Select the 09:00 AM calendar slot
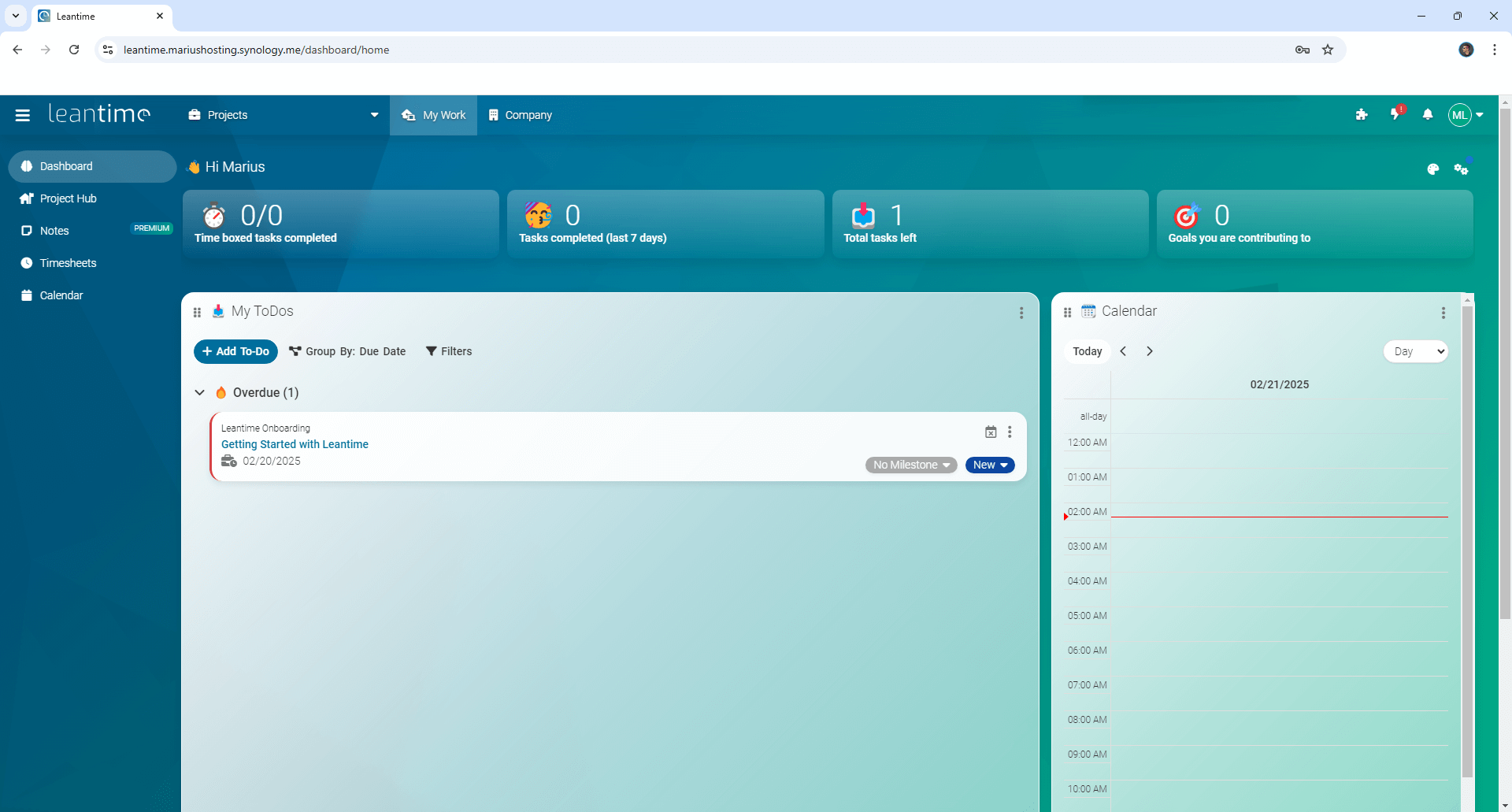Image resolution: width=1512 pixels, height=812 pixels. pyautogui.click(x=1280, y=762)
